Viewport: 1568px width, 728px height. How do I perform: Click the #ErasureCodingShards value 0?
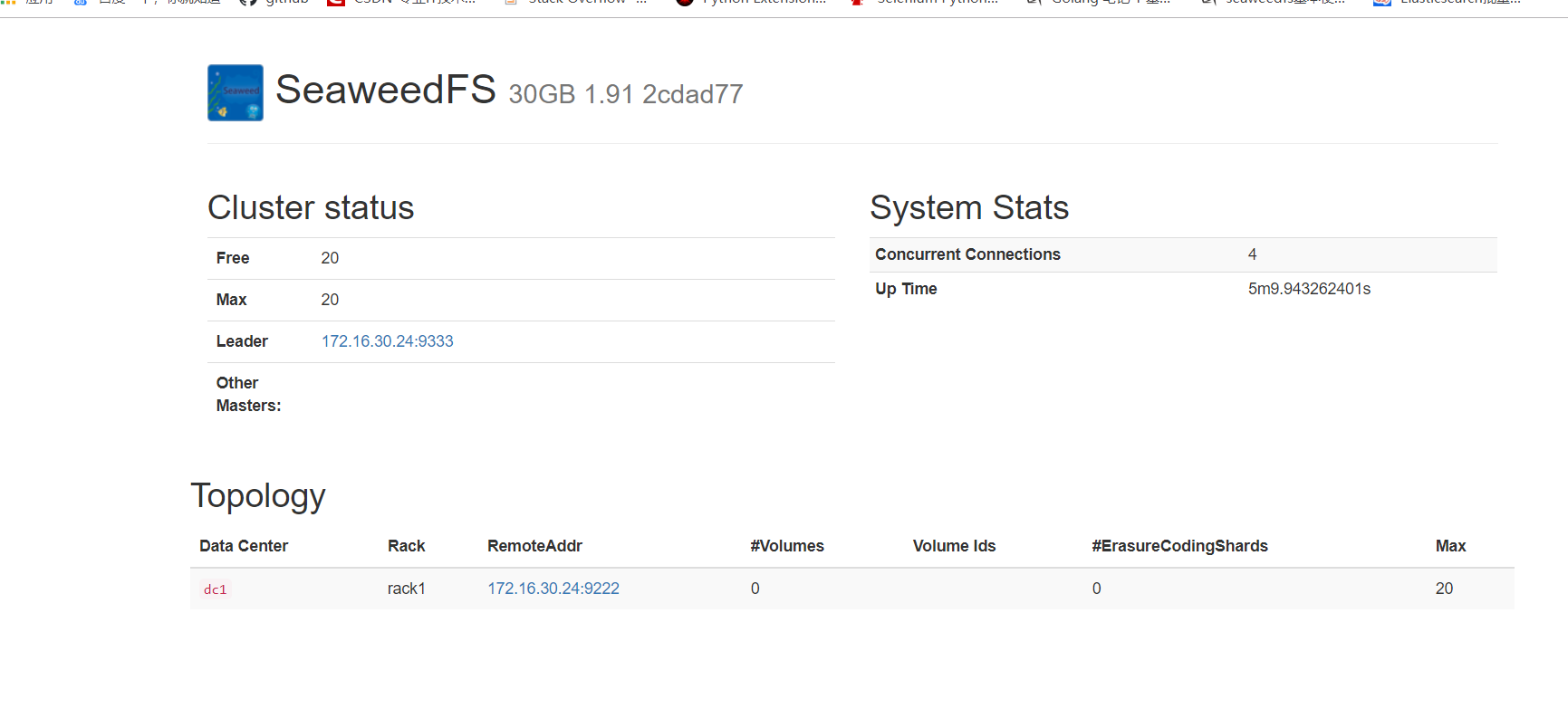click(x=1096, y=589)
